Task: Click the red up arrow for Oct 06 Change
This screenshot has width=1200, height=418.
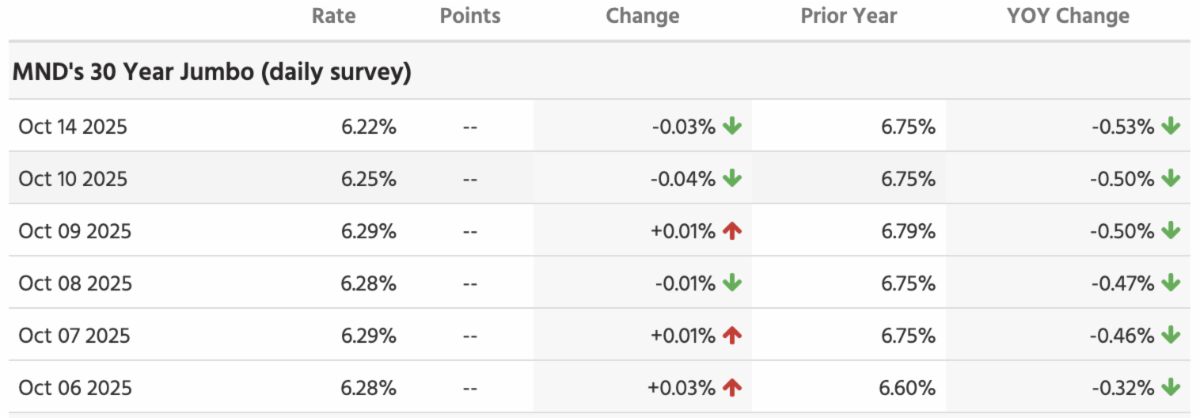Action: click(732, 387)
